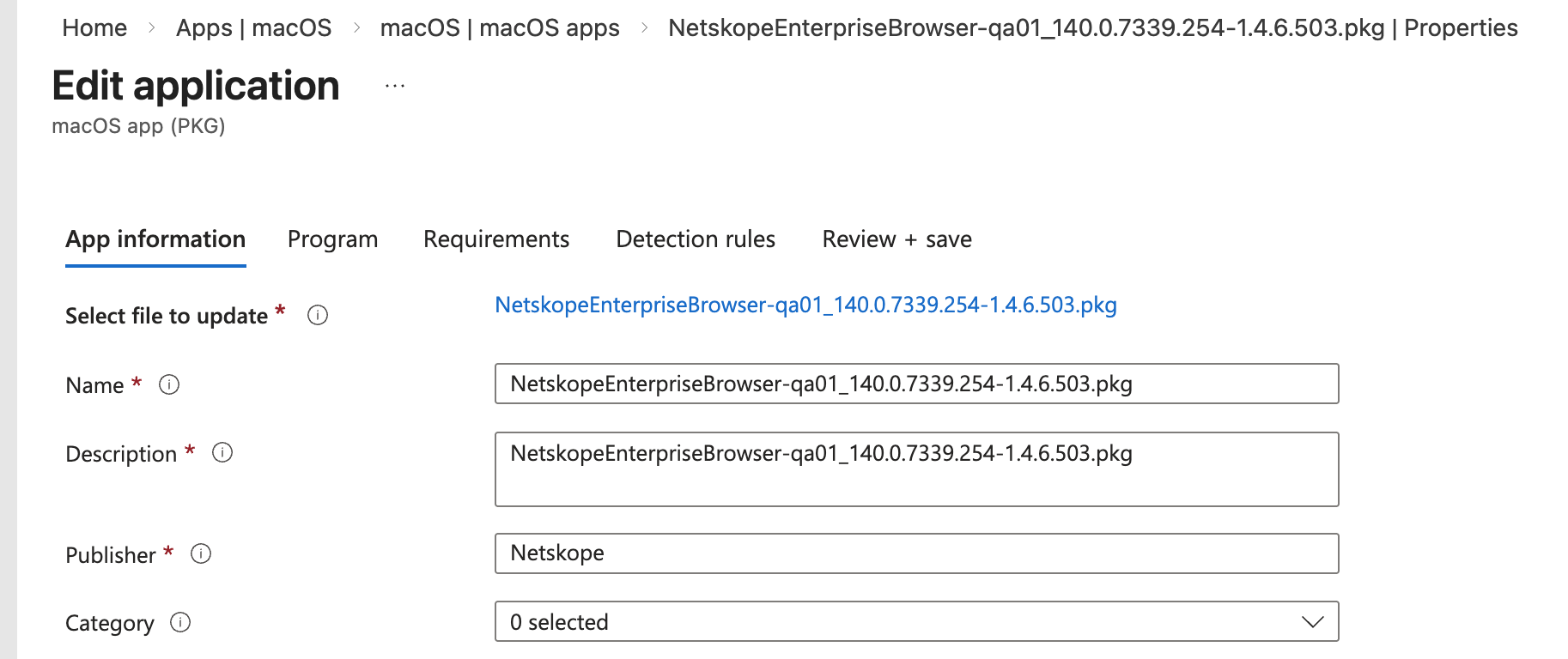The width and height of the screenshot is (1568, 659).
Task: Switch to the Program tab
Action: 332,239
